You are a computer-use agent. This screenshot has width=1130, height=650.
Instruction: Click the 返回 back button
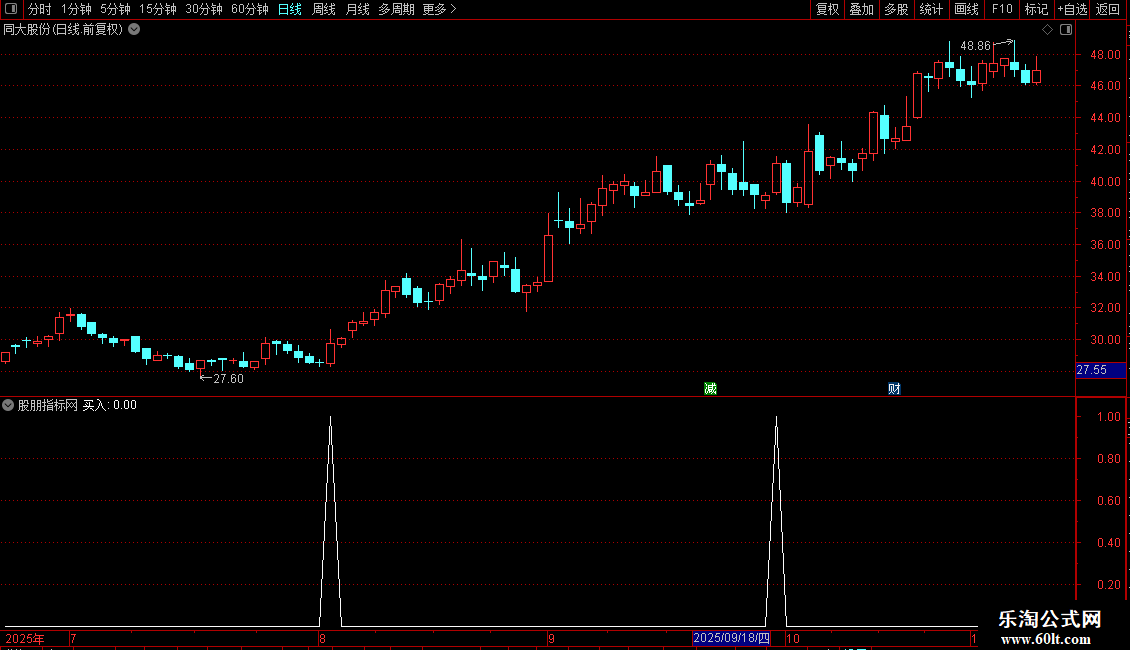(x=1108, y=9)
